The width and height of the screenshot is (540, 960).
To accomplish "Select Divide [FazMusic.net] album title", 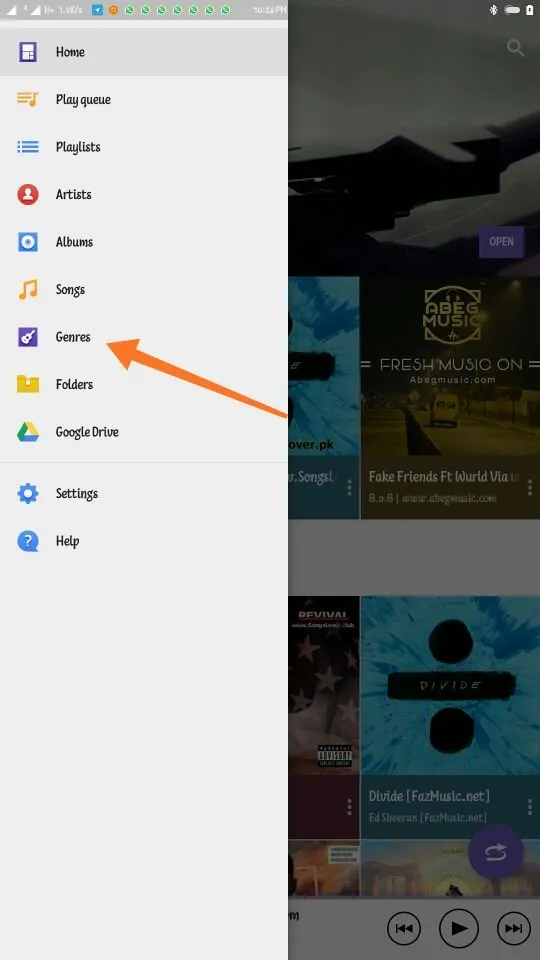I will point(429,796).
